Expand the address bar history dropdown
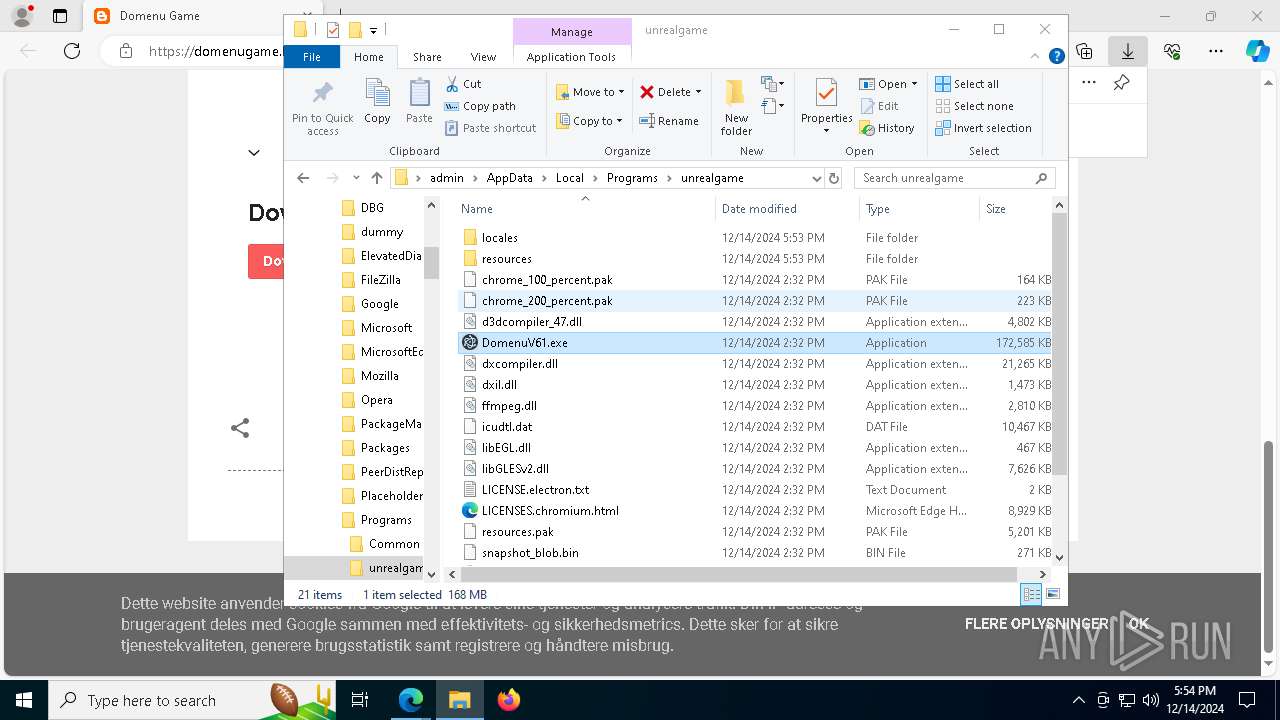 click(x=817, y=178)
